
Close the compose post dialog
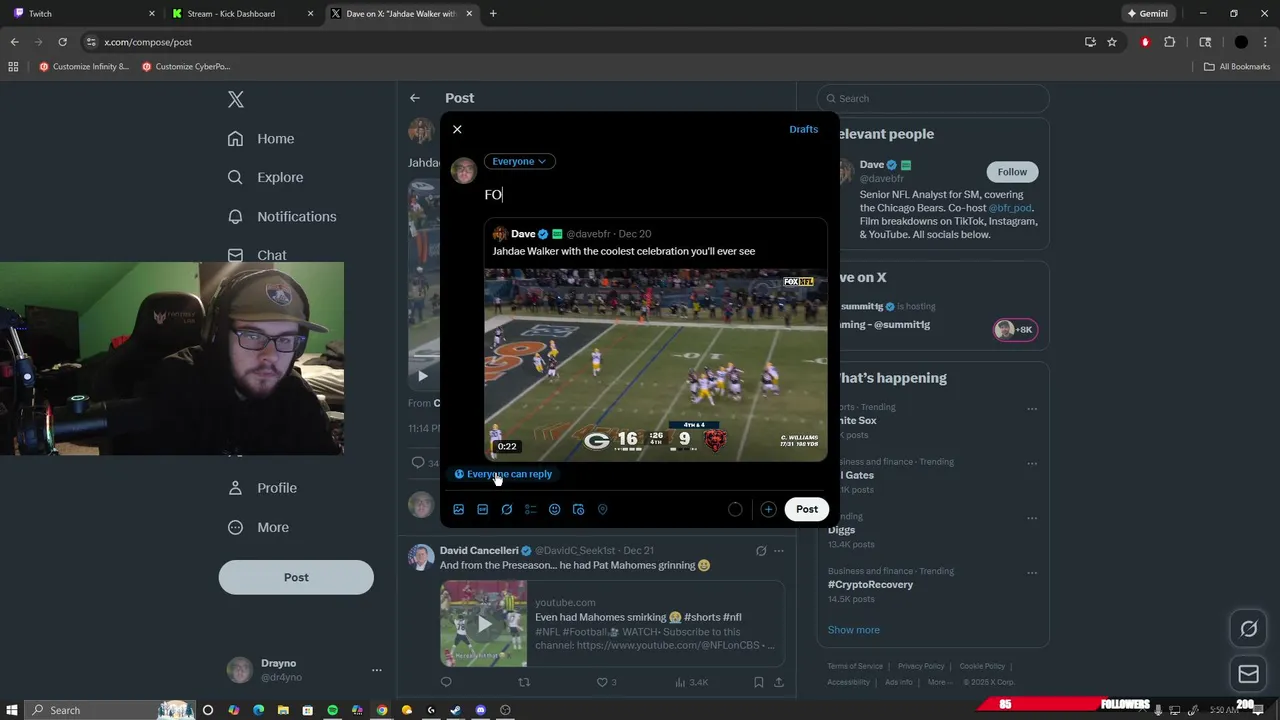(x=457, y=129)
